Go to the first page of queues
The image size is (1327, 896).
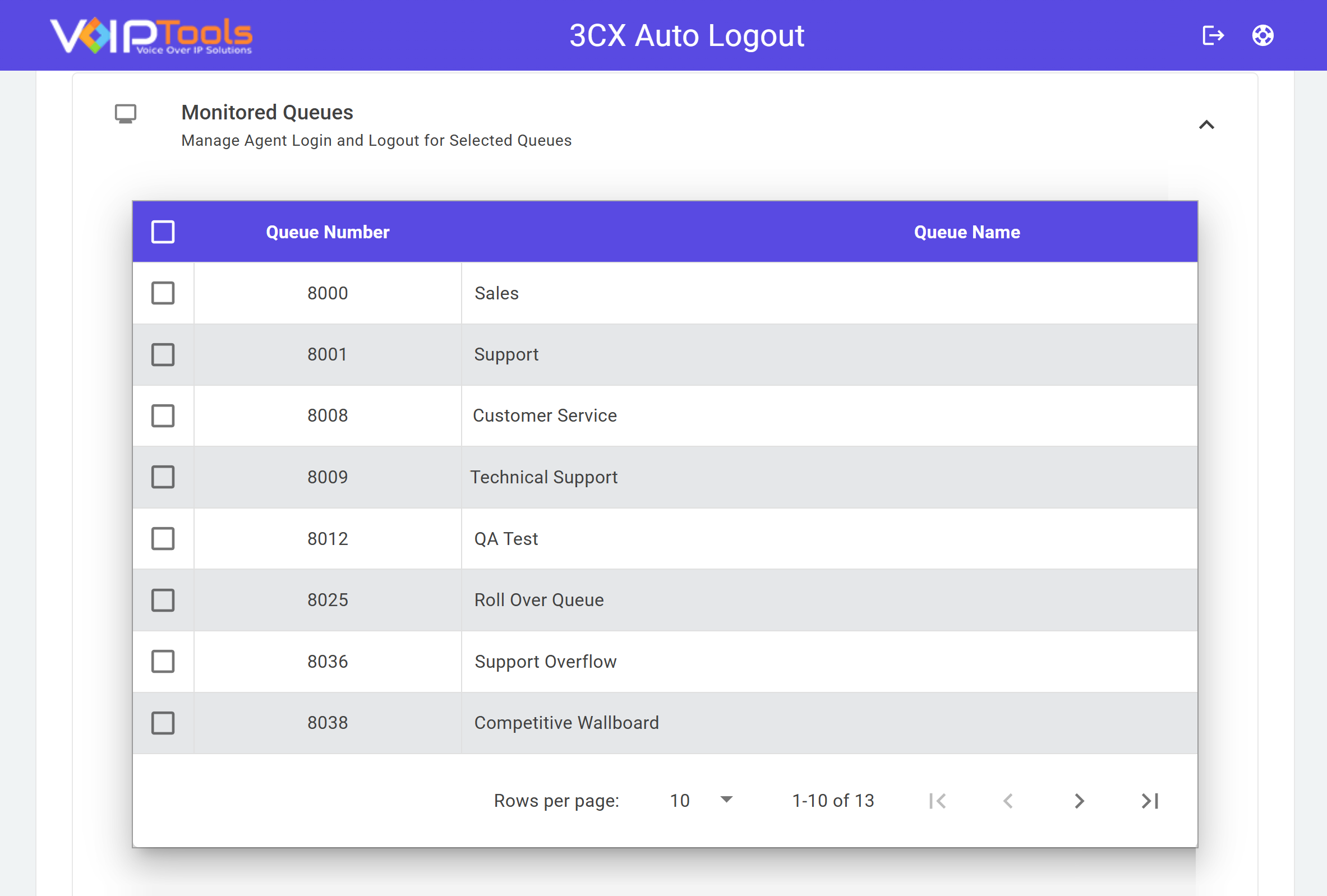[937, 801]
